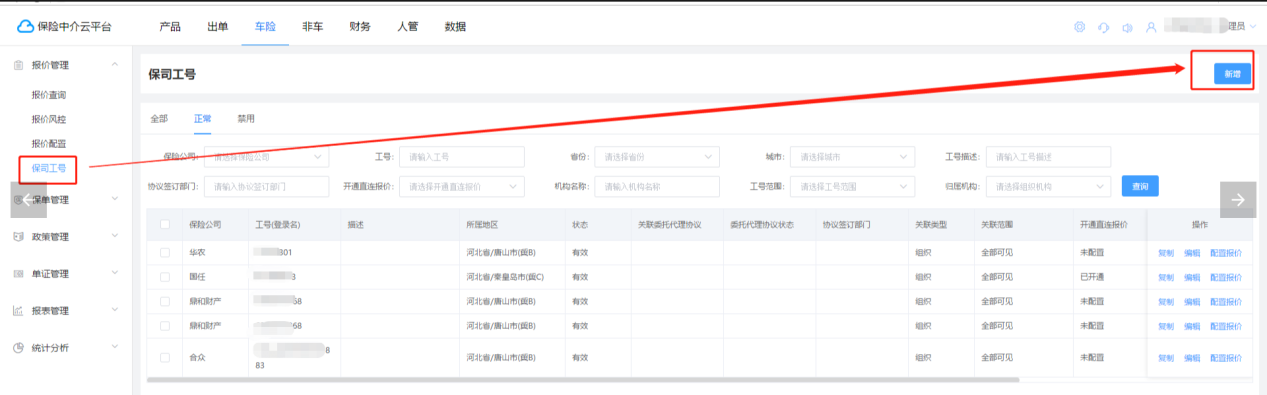
Task: Click the 新增 button
Action: [x=1232, y=74]
